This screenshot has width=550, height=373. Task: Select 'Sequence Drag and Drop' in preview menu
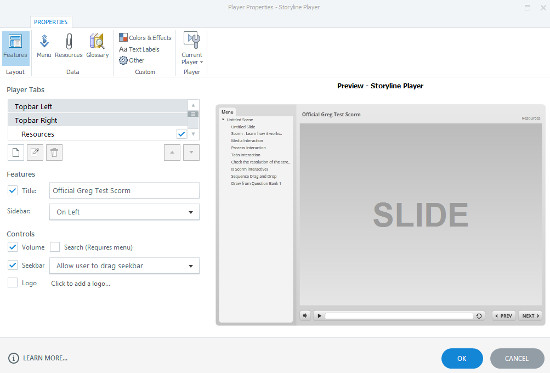253,176
